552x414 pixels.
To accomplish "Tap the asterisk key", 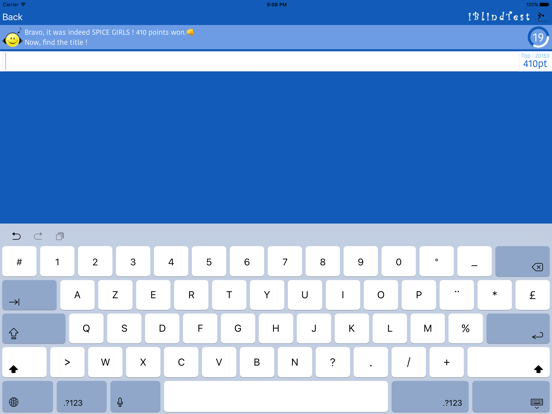I will pos(495,295).
